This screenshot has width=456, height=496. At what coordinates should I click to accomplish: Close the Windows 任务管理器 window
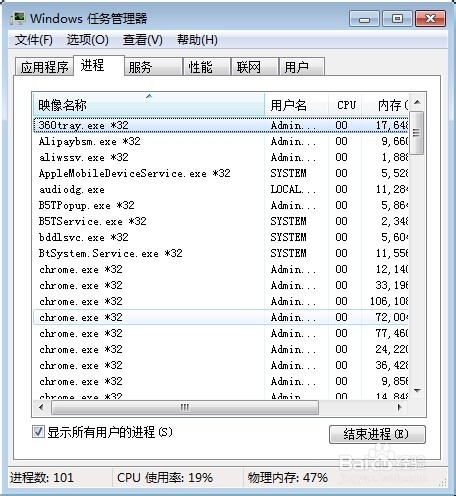coord(430,19)
